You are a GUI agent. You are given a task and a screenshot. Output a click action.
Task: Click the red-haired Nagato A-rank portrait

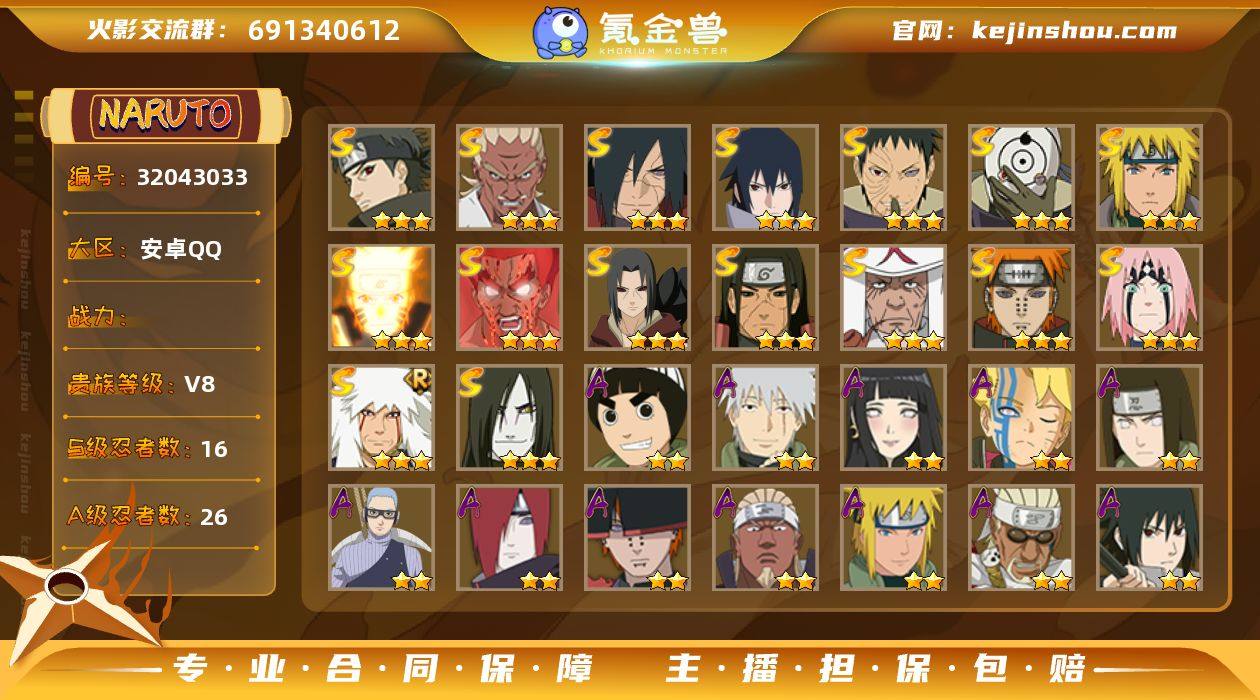click(509, 537)
